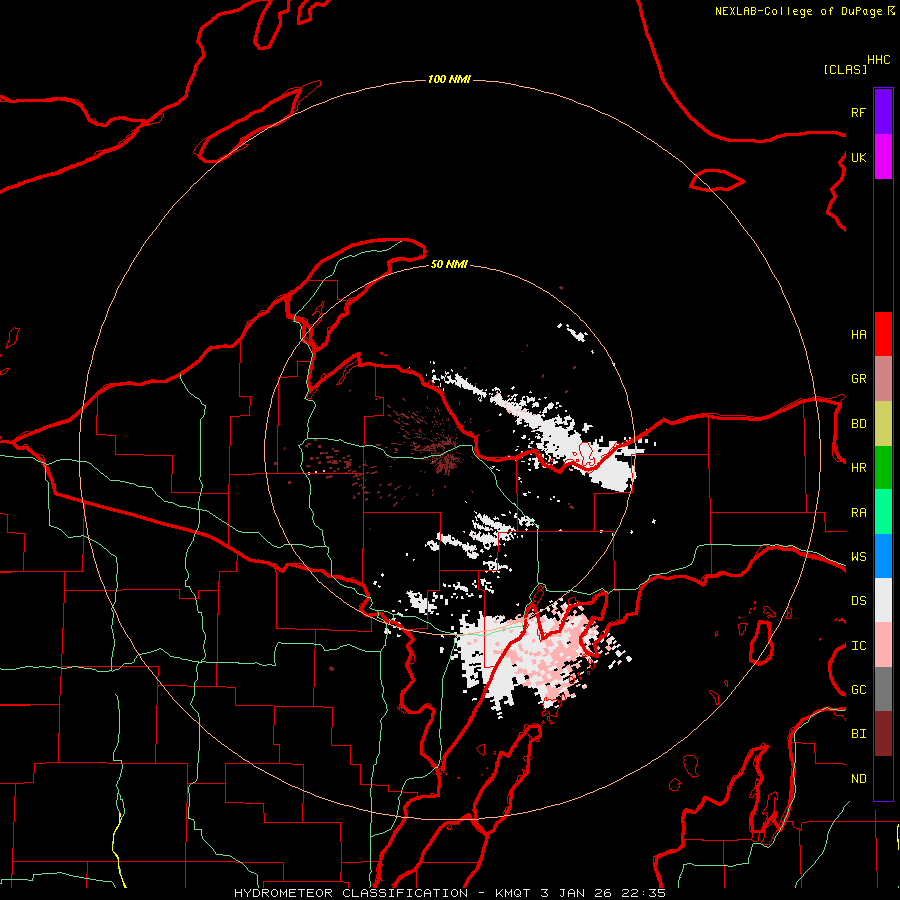The width and height of the screenshot is (900, 900).
Task: Click the 22:35 timestamp
Action: [644, 893]
